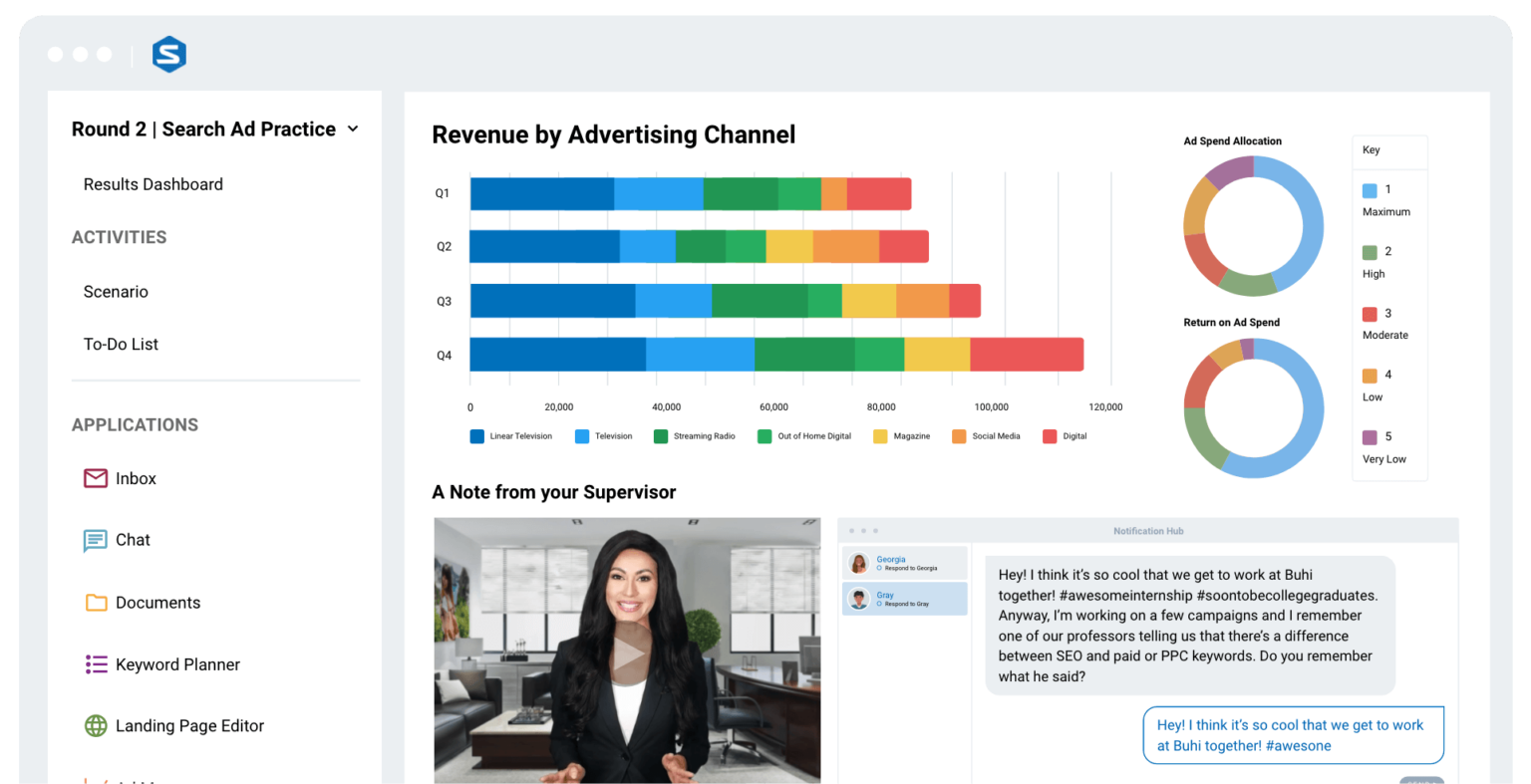Play the supervisor note video
The height and width of the screenshot is (784, 1531).
[628, 654]
